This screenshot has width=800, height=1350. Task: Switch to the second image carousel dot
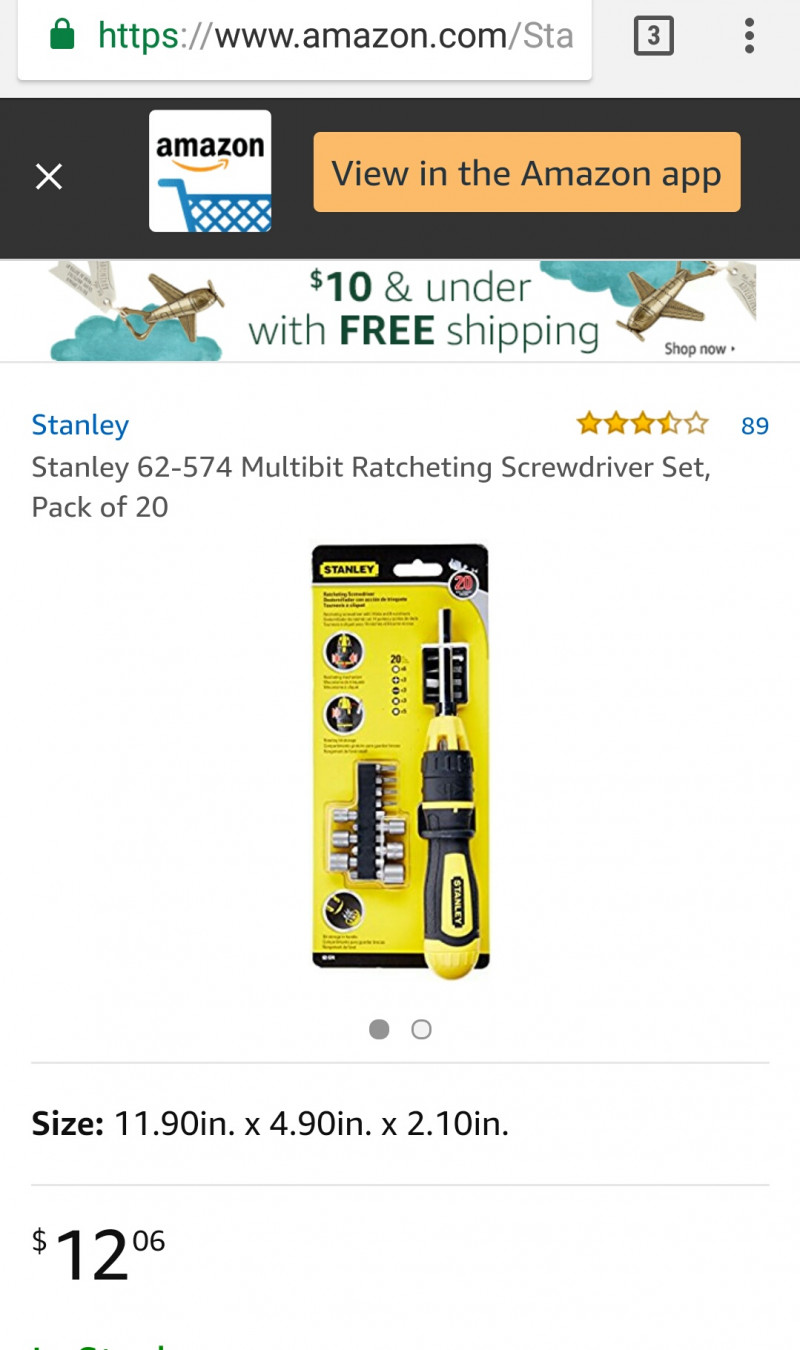point(422,1029)
